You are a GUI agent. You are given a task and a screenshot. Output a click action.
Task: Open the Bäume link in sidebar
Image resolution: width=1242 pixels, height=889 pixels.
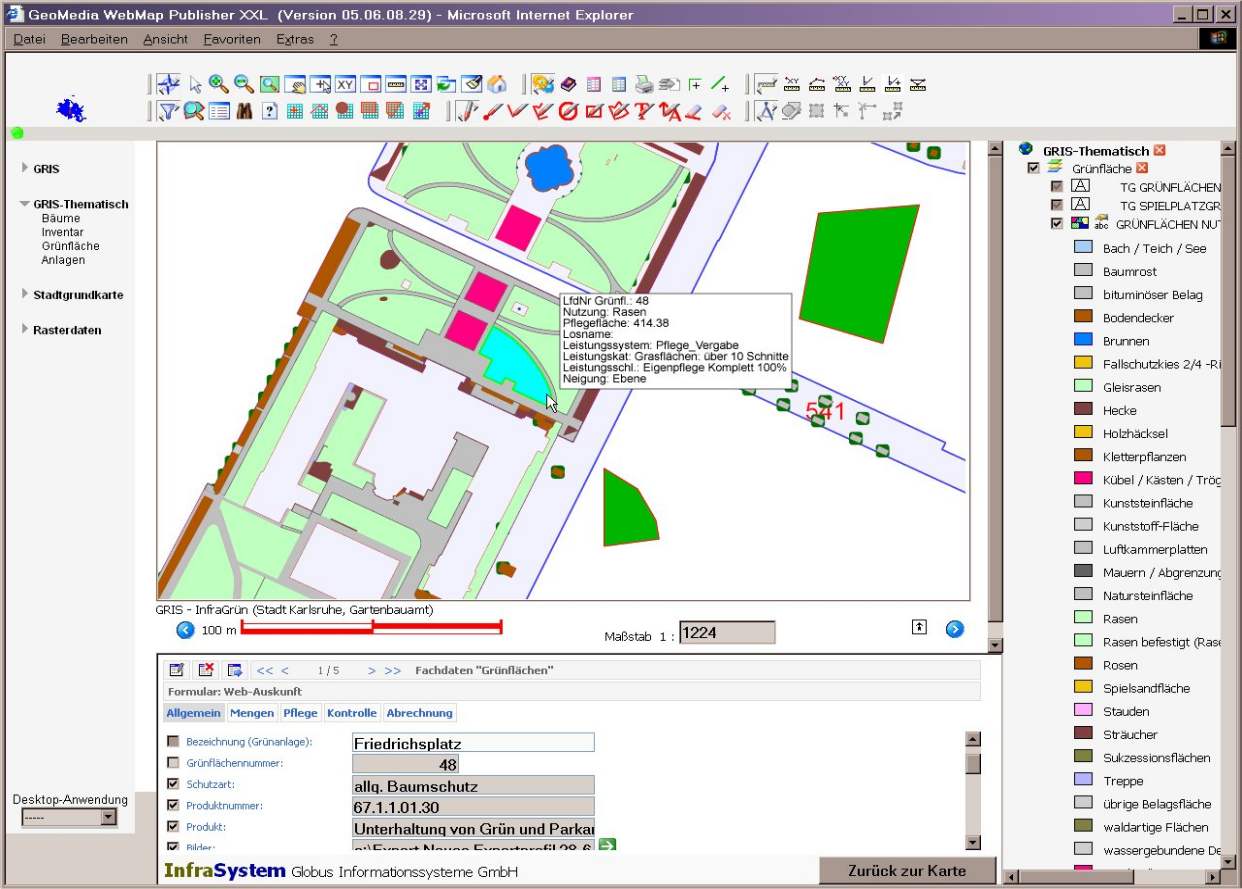pyautogui.click(x=61, y=218)
